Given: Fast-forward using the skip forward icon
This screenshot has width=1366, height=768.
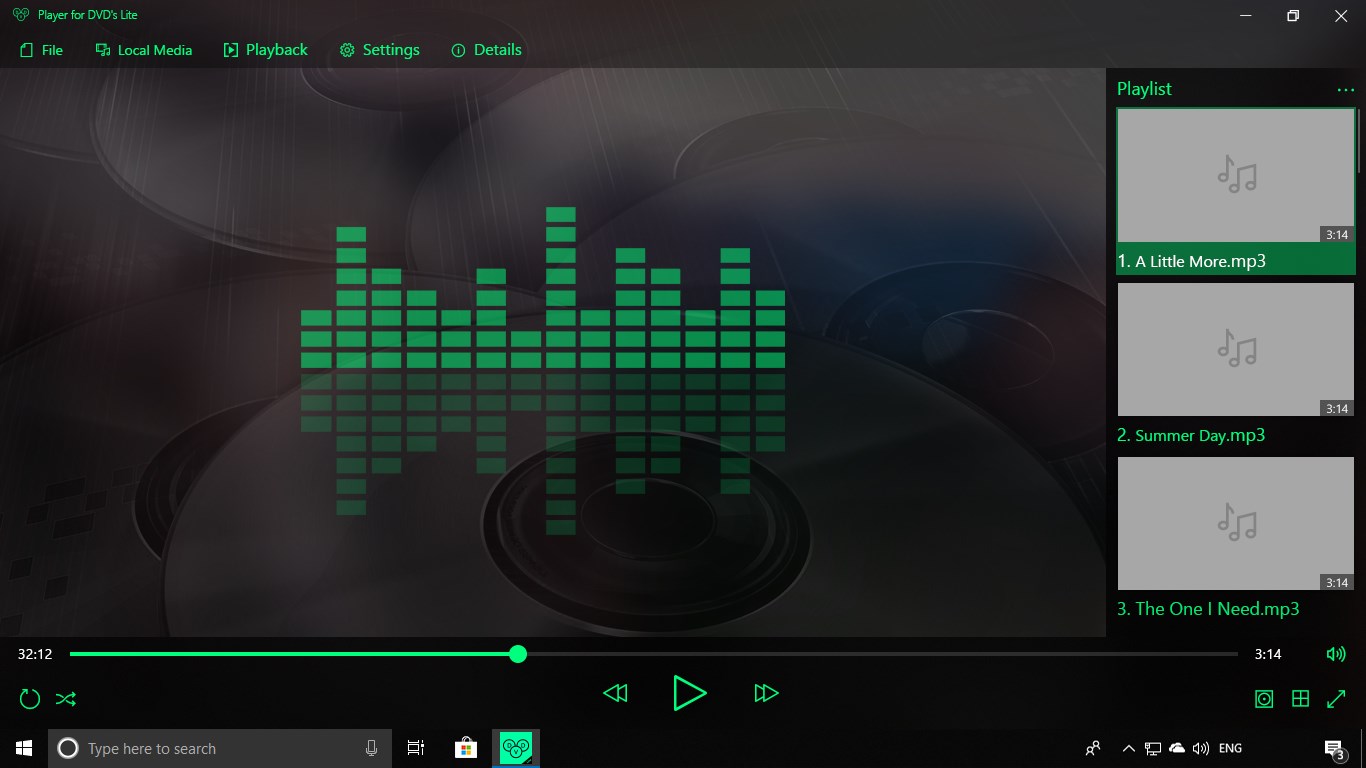Looking at the screenshot, I should tap(766, 693).
